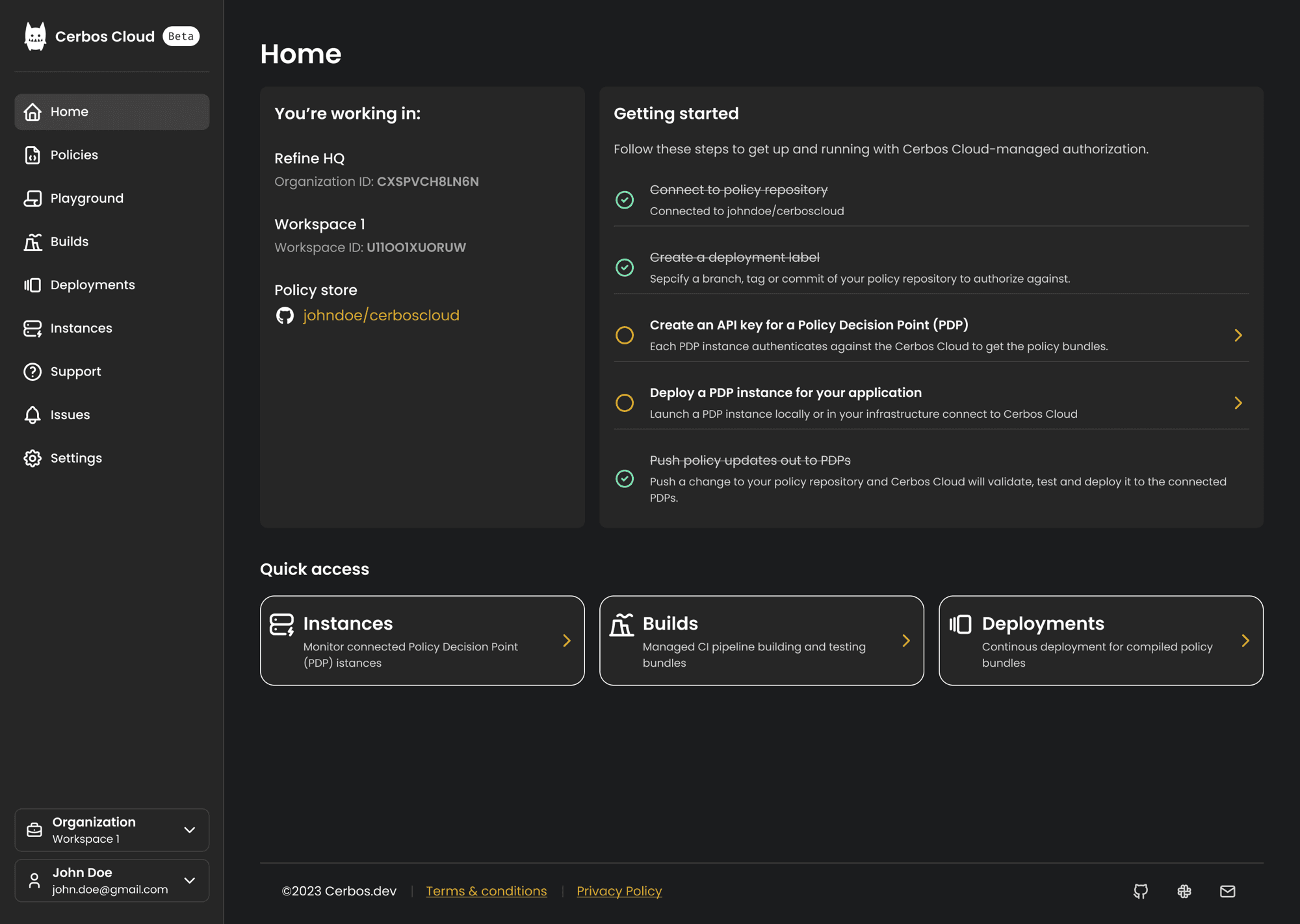
Task: Go to Playground in the sidebar
Action: (x=112, y=198)
